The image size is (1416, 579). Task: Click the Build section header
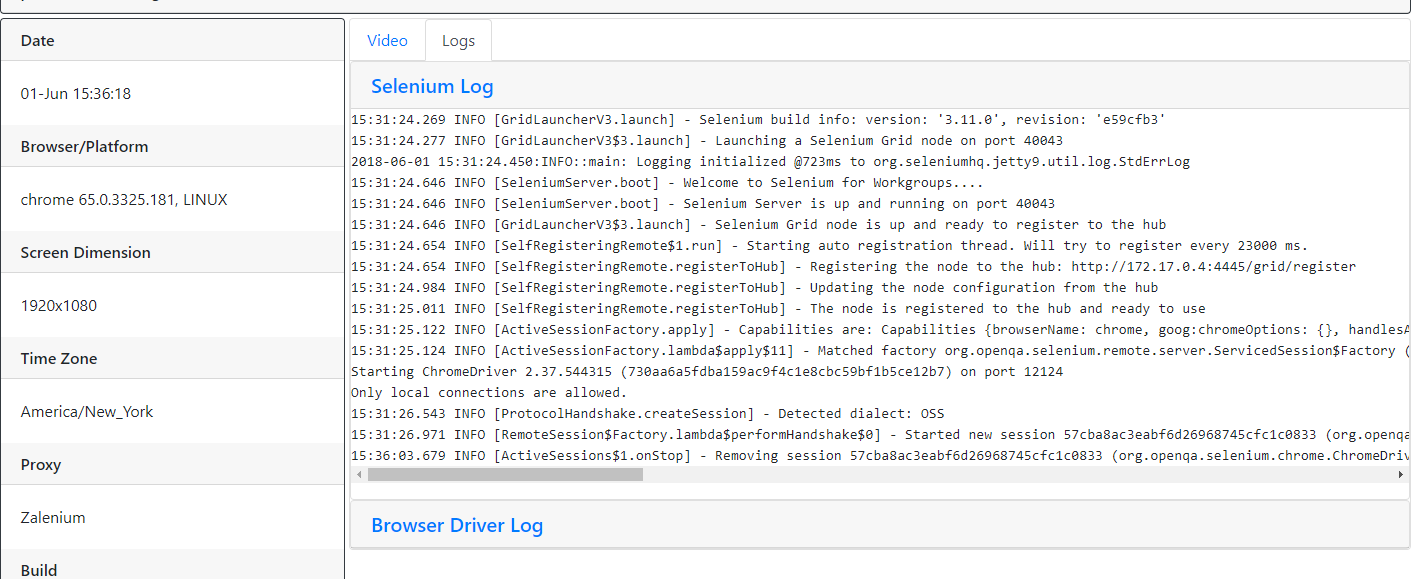coord(38,570)
